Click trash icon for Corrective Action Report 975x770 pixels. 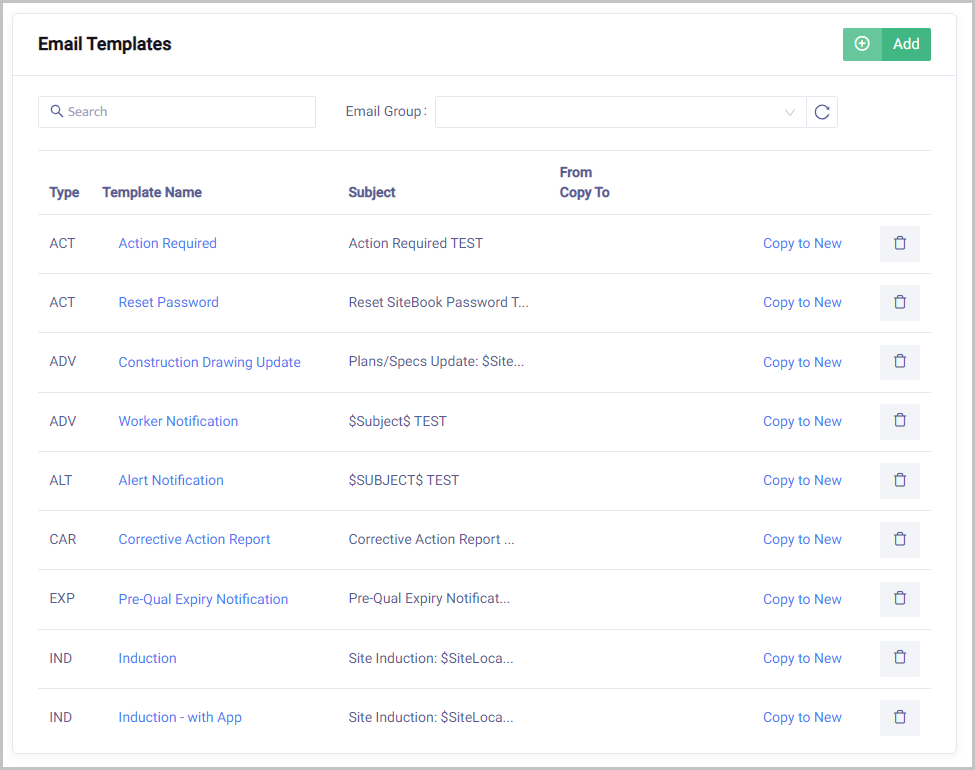click(899, 539)
